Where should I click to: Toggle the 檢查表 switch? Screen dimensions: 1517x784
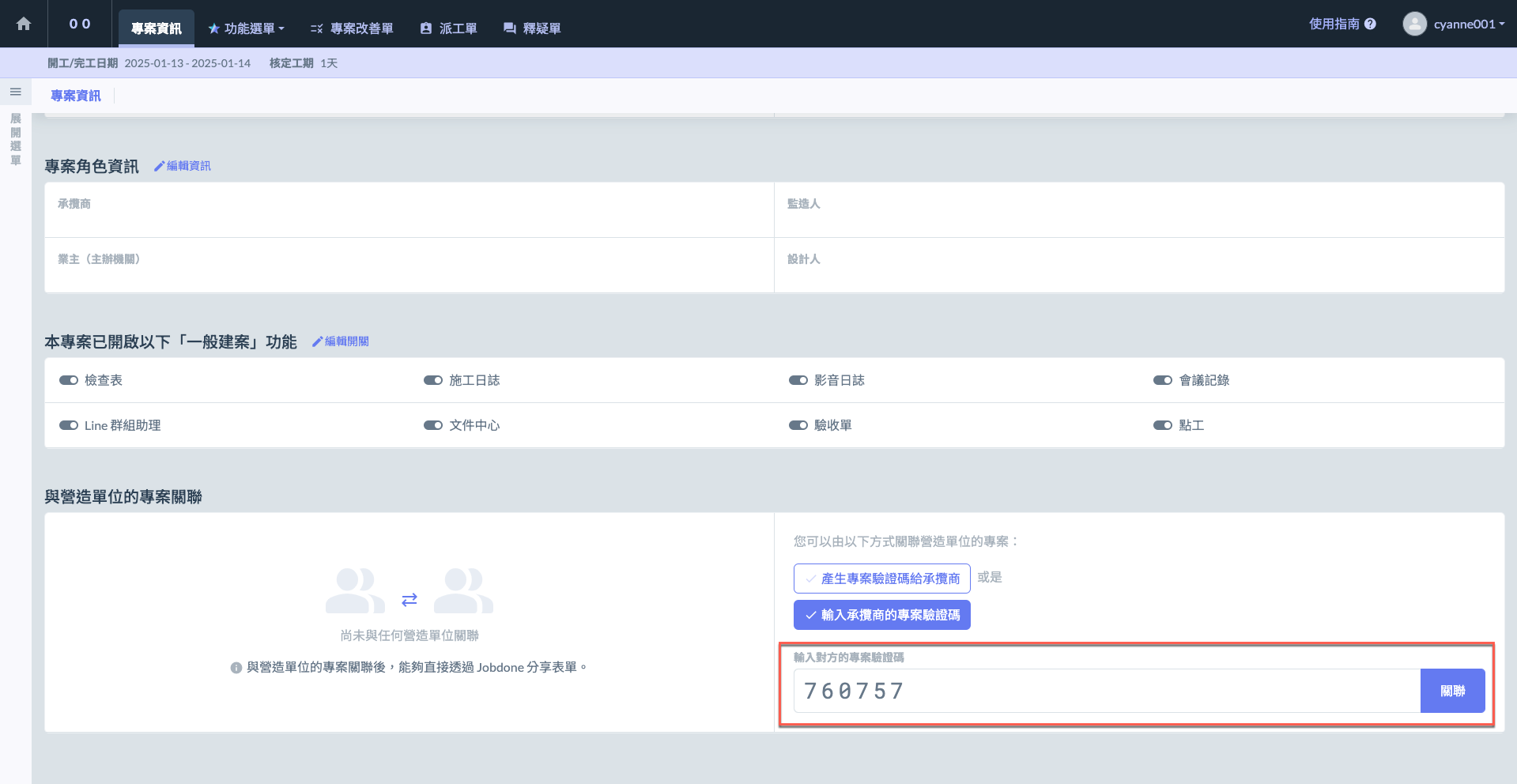click(x=69, y=380)
